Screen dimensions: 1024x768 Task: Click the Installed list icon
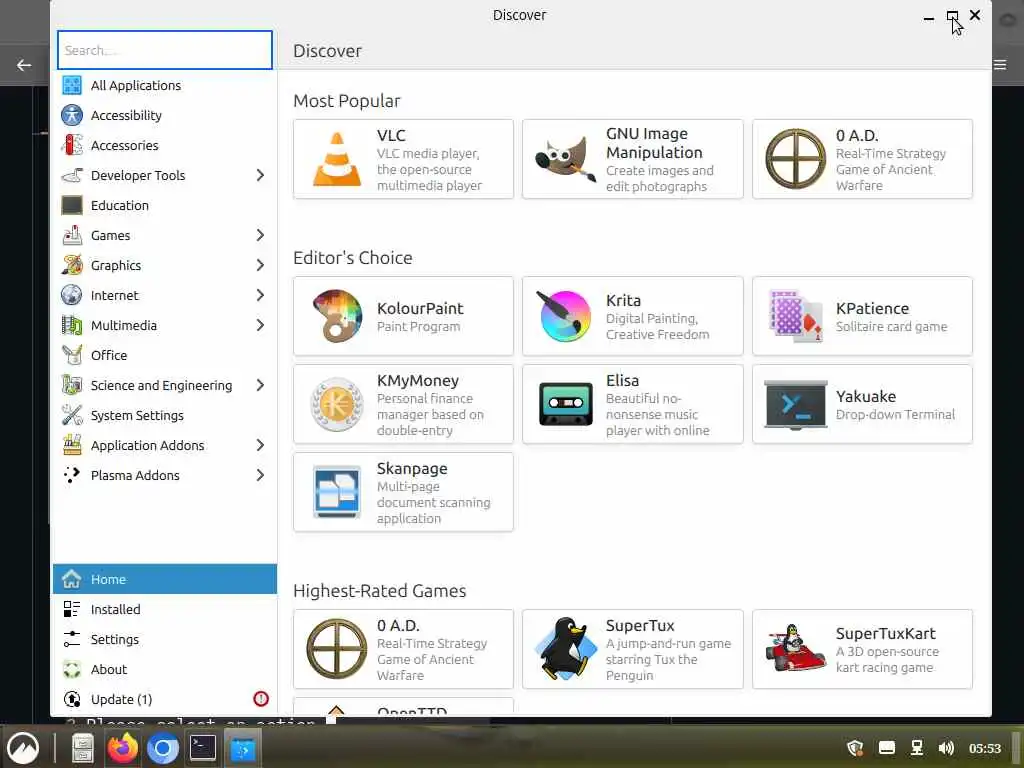click(x=72, y=609)
